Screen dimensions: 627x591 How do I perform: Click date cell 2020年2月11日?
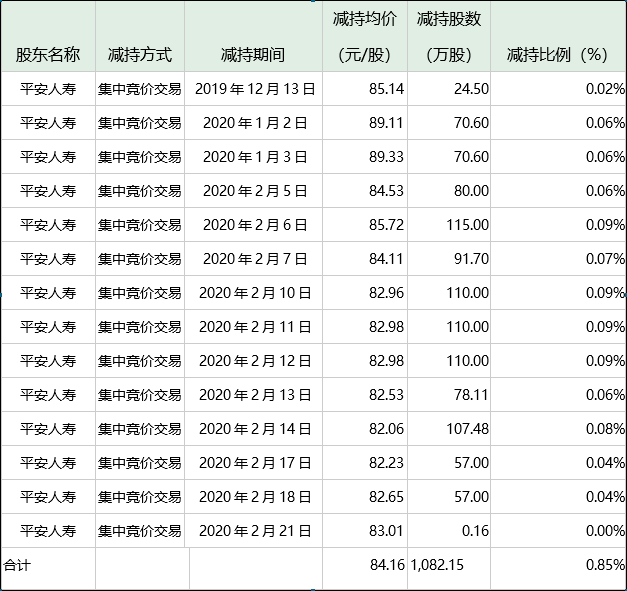[x=255, y=327]
